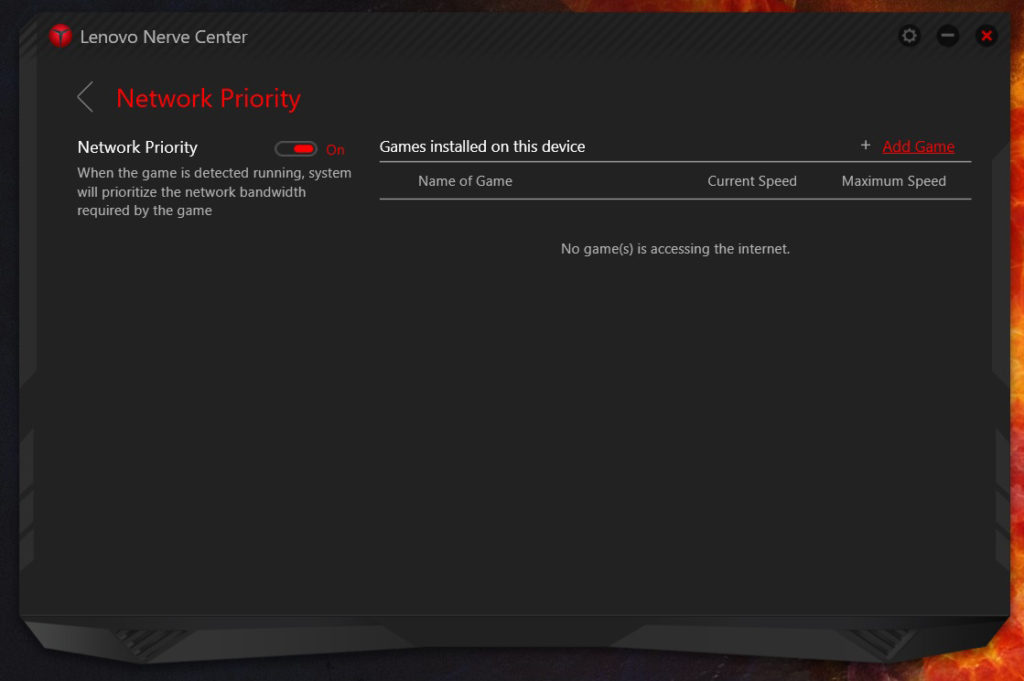
Task: Minimize the Nerve Center window
Action: [x=948, y=36]
